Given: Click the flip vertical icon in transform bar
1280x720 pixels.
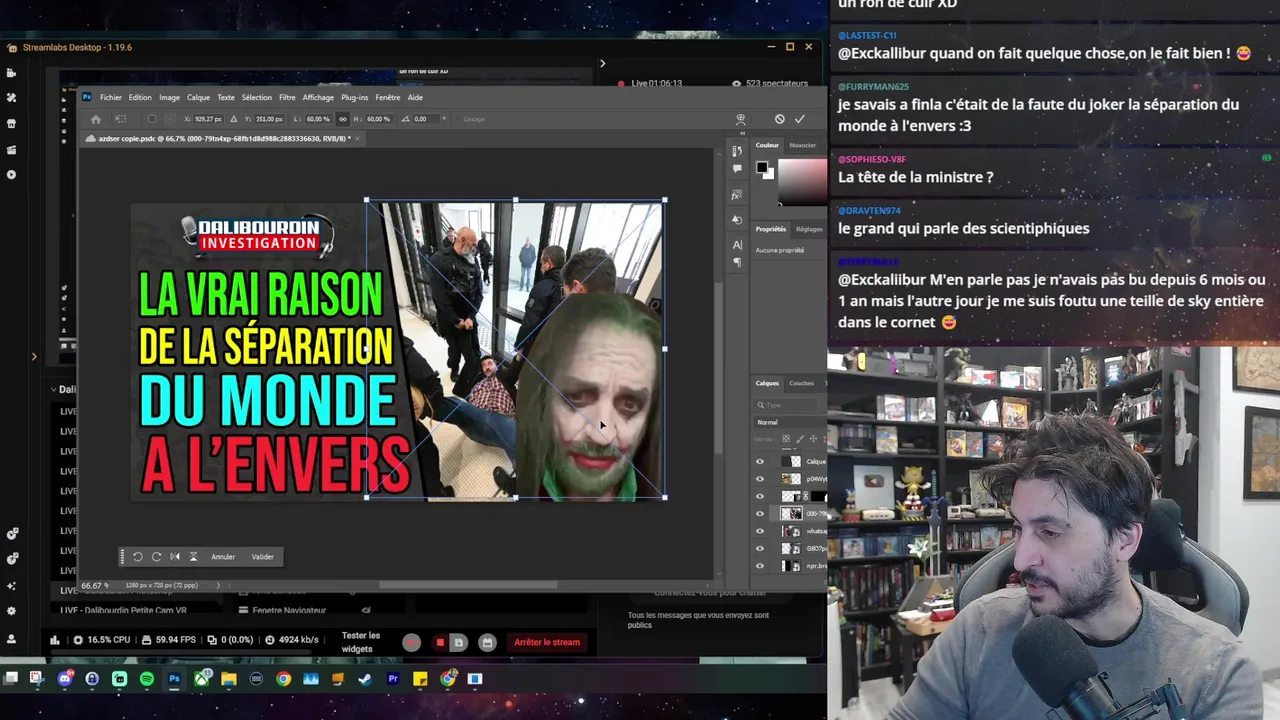Looking at the screenshot, I should pyautogui.click(x=193, y=557).
